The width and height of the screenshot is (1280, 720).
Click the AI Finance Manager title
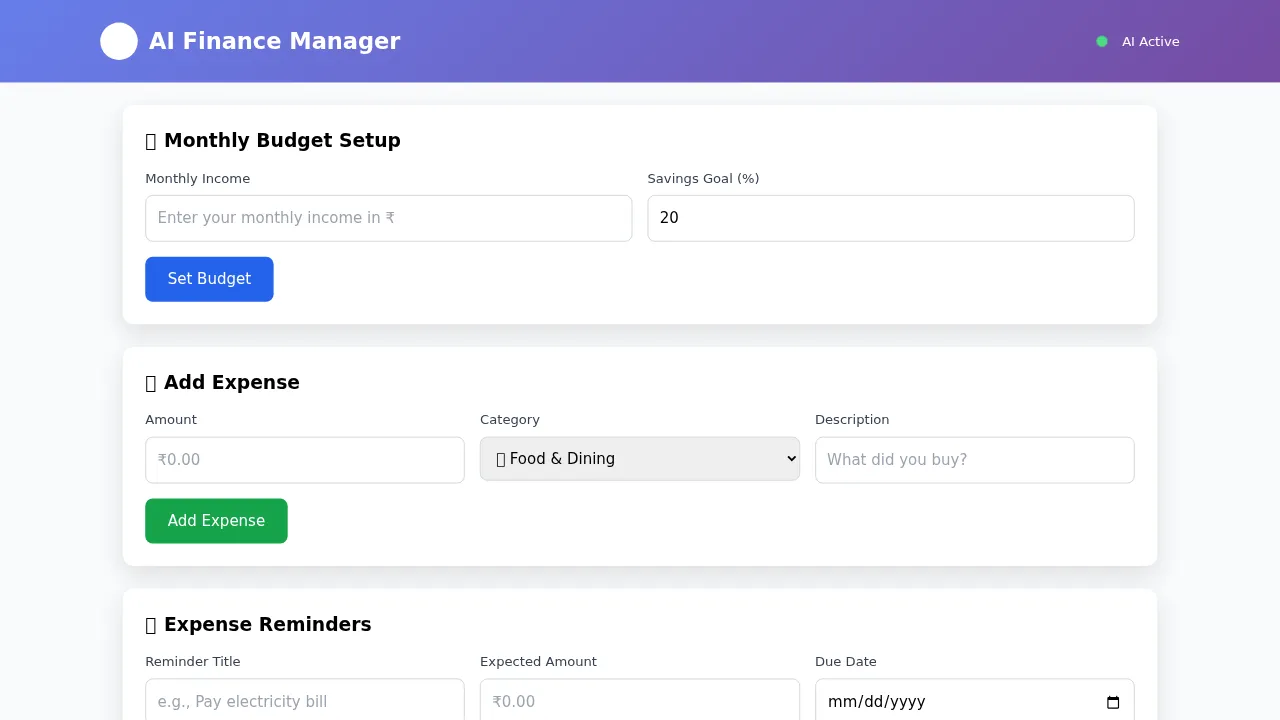coord(274,41)
